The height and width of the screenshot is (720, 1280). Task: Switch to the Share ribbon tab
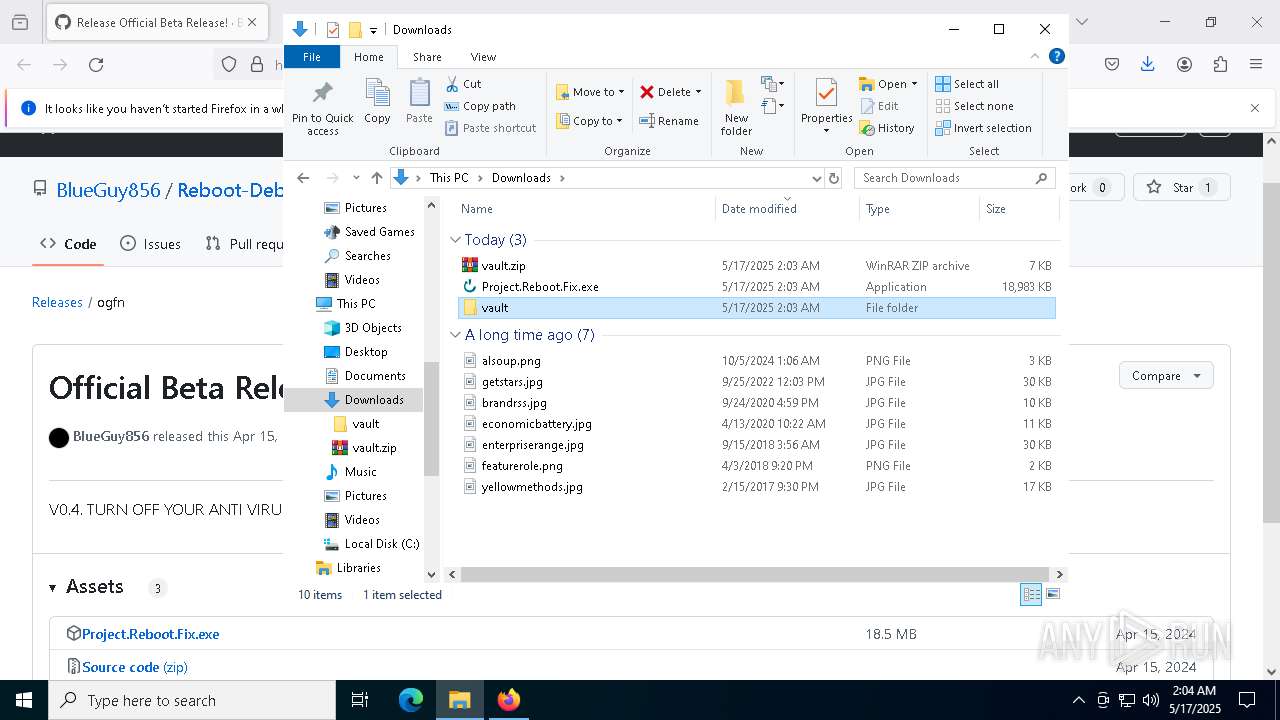pyautogui.click(x=427, y=57)
